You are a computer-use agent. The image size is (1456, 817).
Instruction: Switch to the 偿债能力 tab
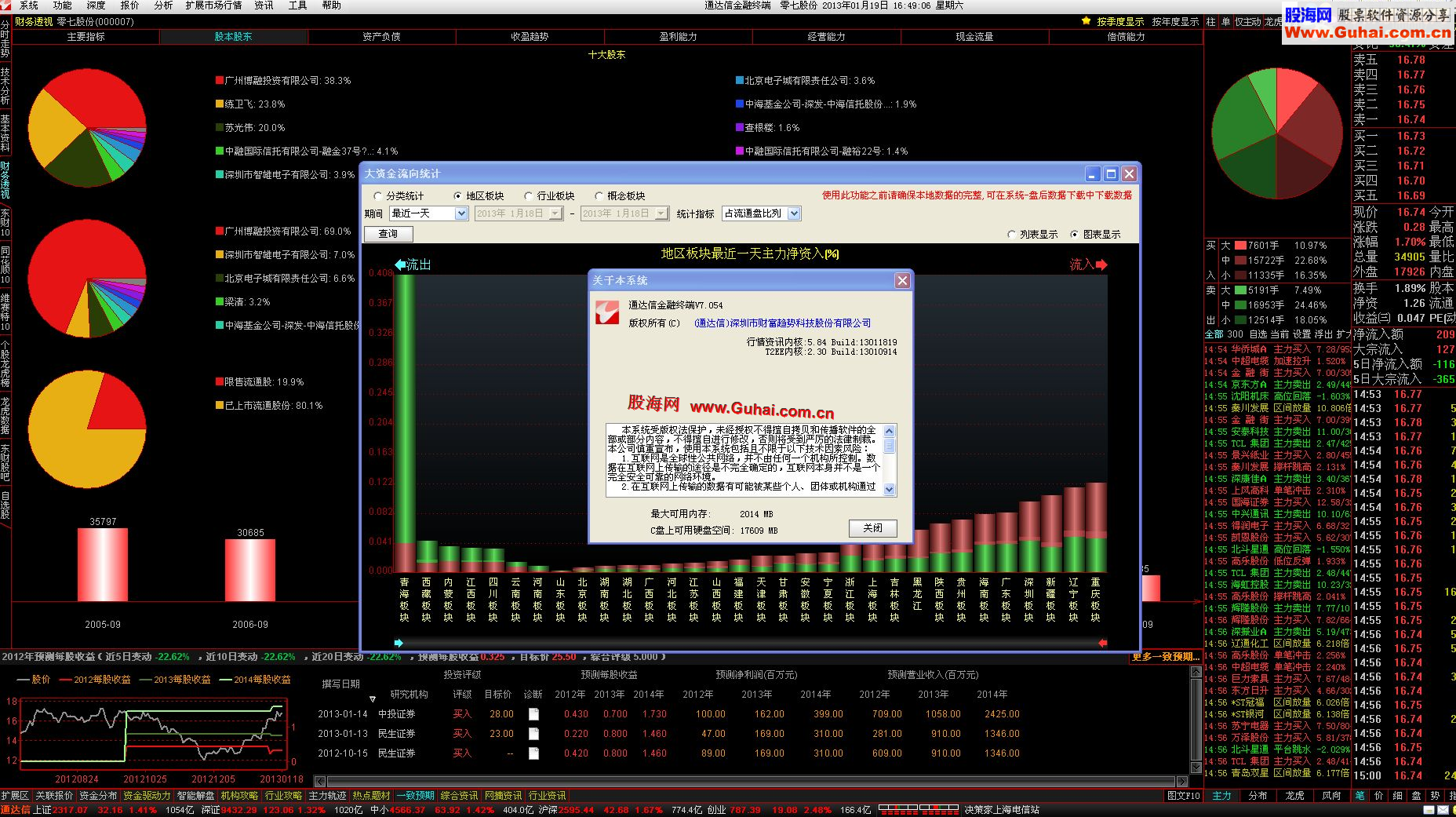coord(1126,37)
